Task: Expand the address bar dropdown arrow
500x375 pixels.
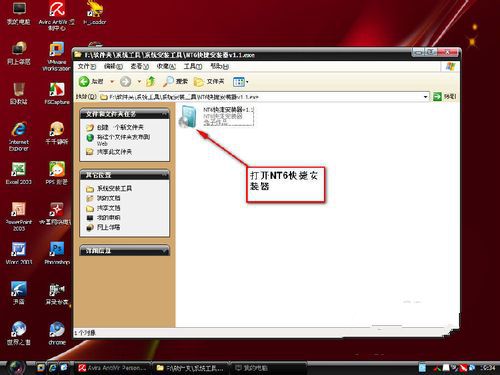Action: point(425,97)
